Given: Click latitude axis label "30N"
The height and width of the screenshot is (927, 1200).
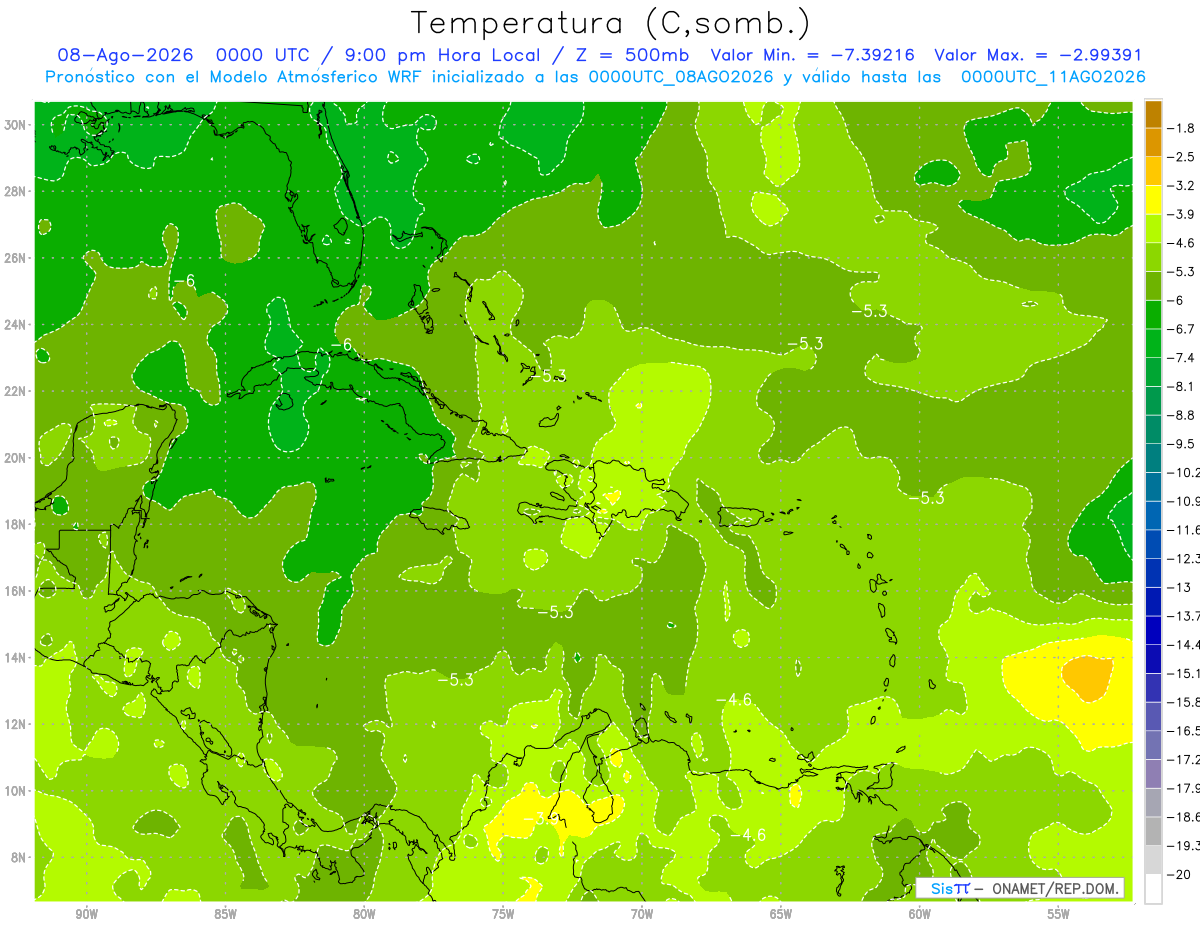Looking at the screenshot, I should point(16,125).
